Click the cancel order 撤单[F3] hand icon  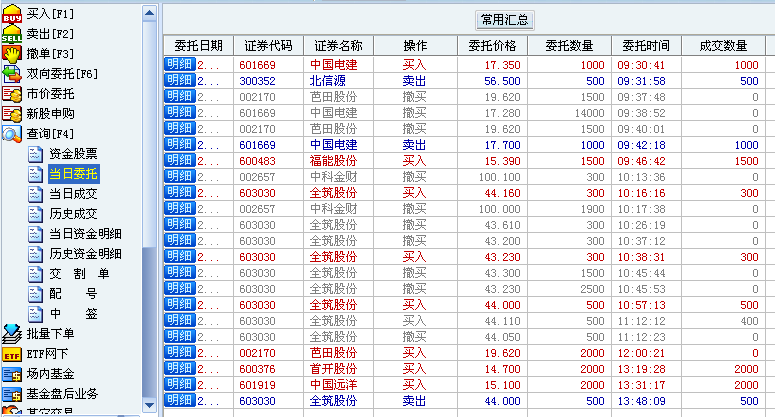(12, 54)
